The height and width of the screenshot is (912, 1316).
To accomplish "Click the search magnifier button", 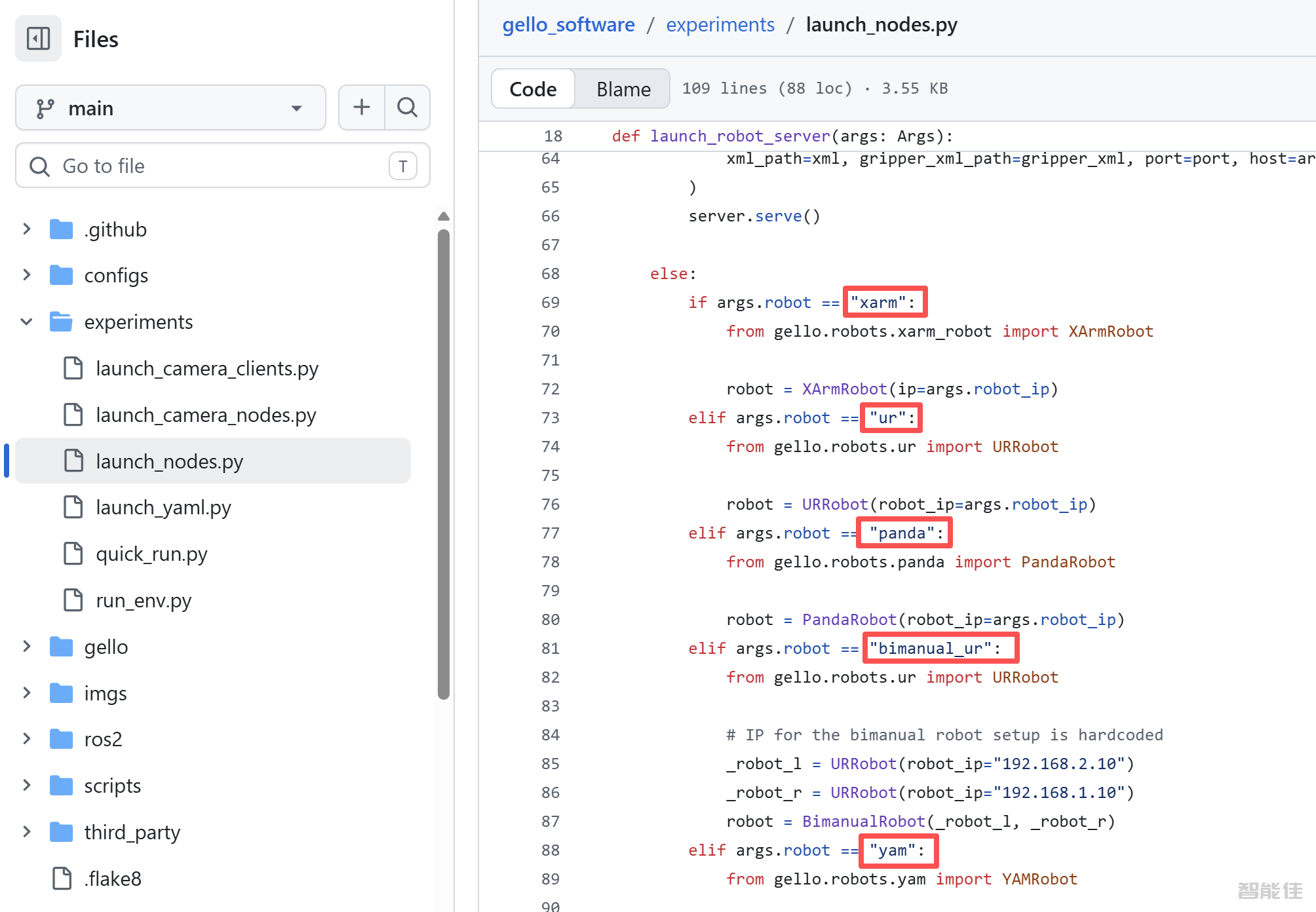I will 407,107.
